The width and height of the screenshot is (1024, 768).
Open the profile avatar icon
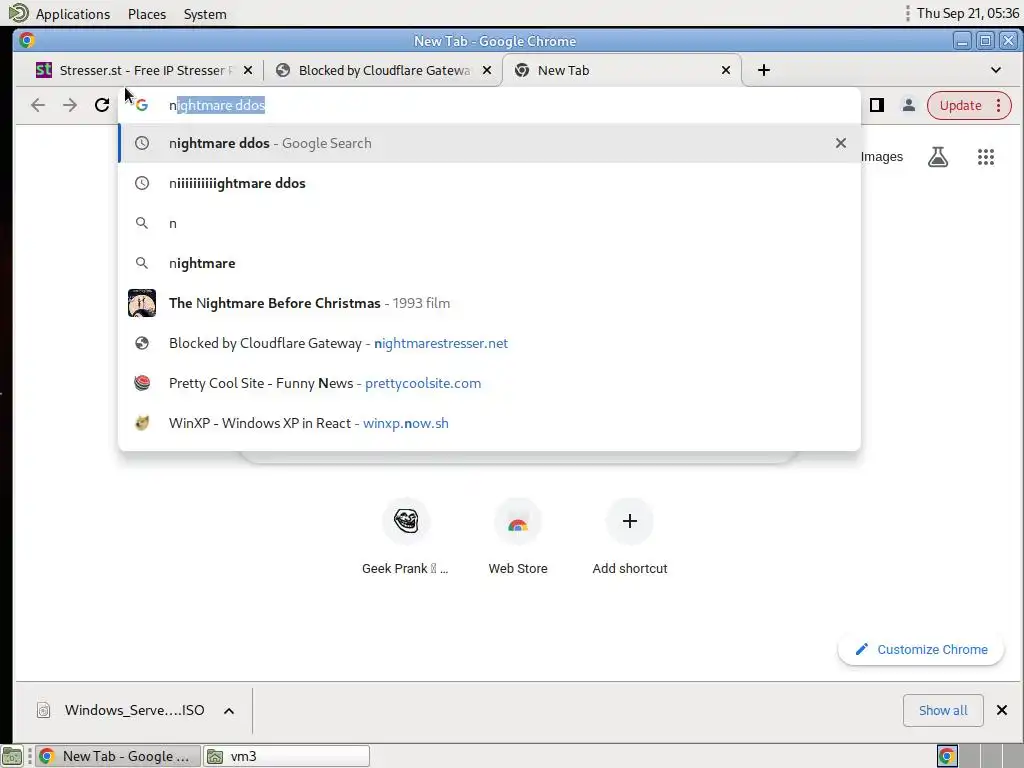908,105
